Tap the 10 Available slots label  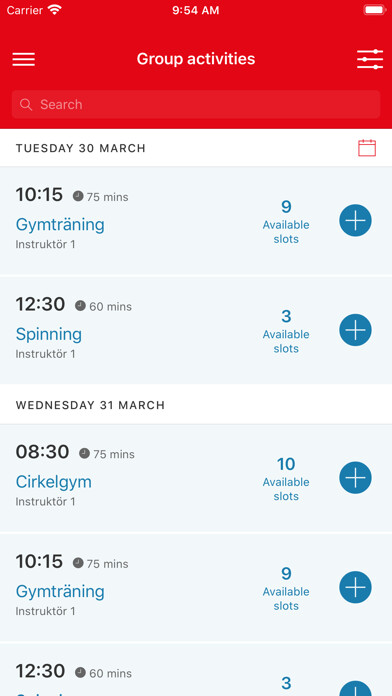click(286, 479)
